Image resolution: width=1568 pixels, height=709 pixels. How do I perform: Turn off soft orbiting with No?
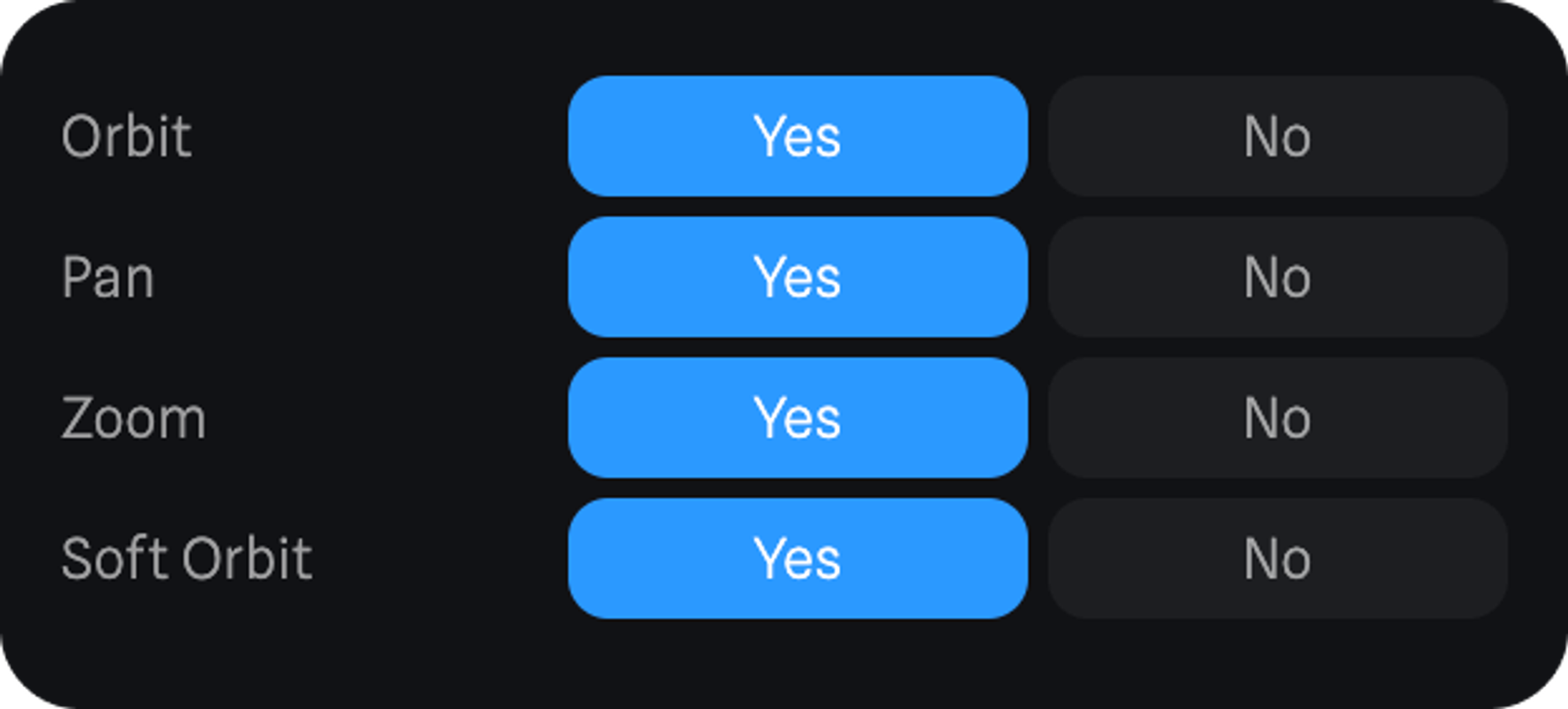tap(1277, 558)
